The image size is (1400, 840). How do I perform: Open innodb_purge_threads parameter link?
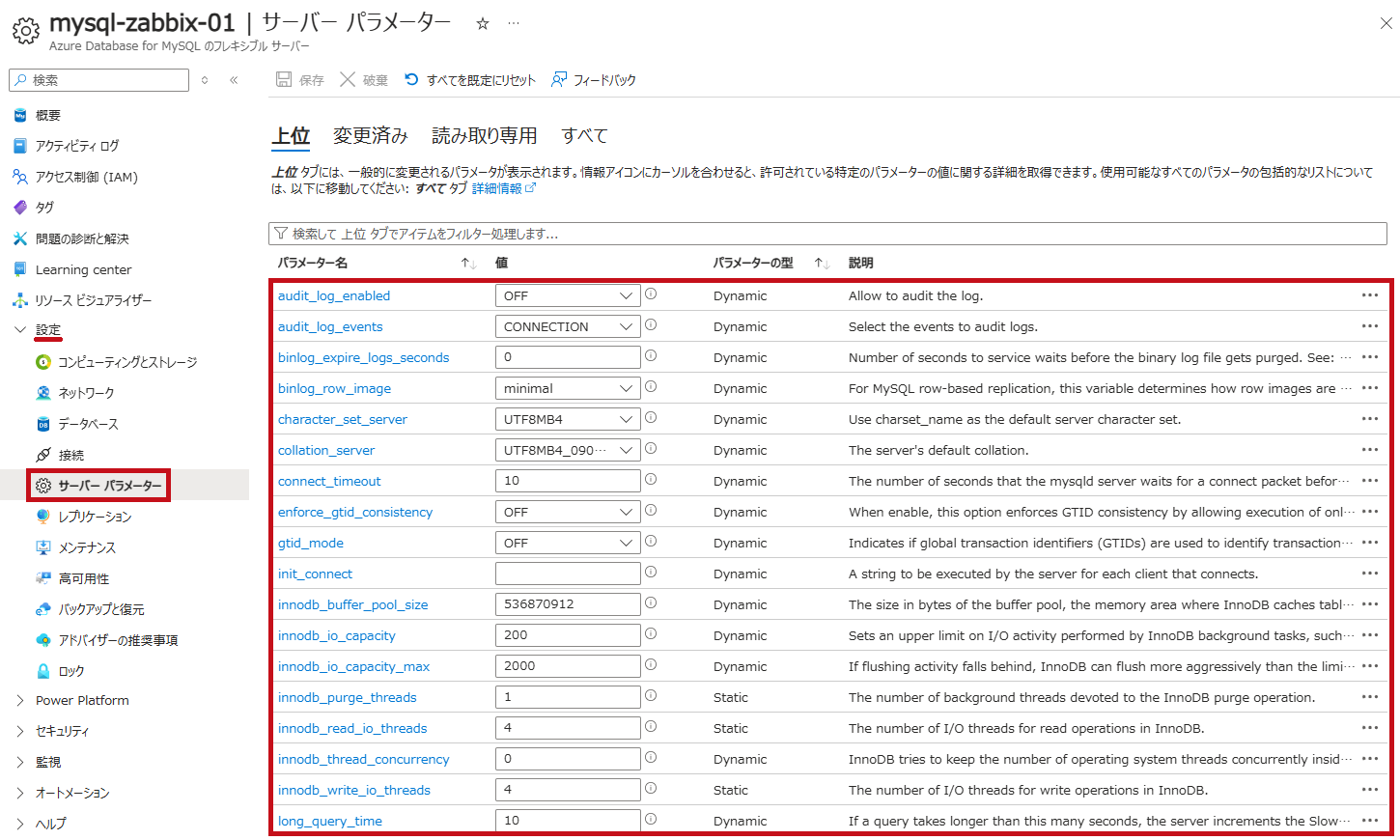348,697
